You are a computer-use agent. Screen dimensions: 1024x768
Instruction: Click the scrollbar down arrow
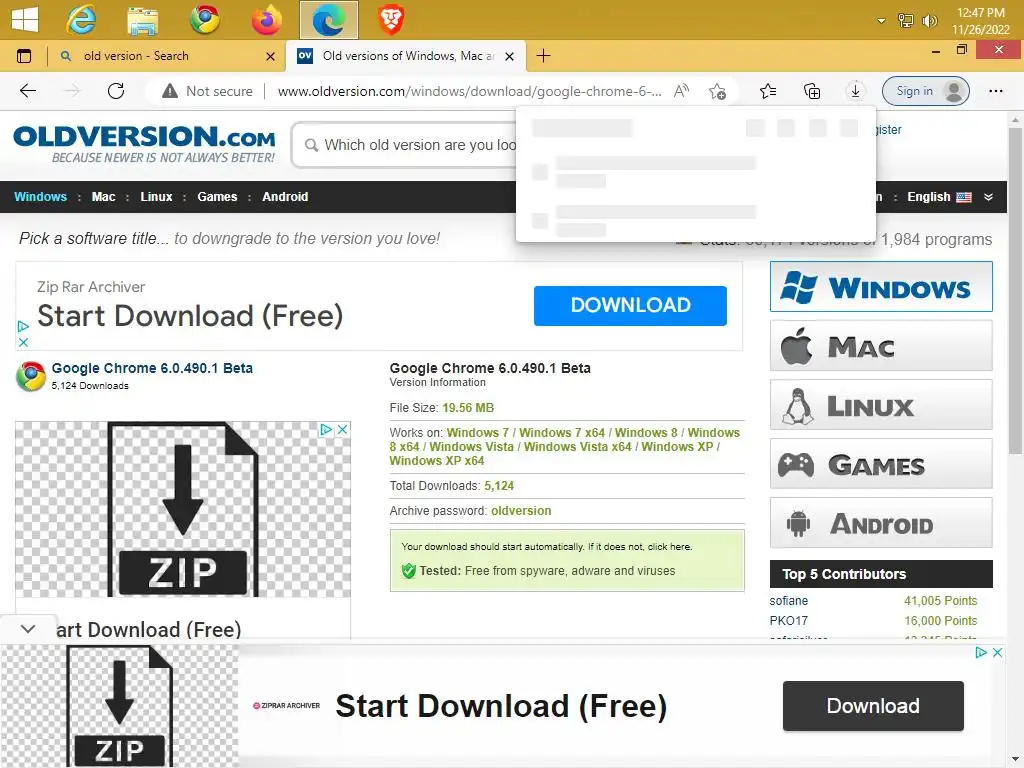(x=1016, y=760)
